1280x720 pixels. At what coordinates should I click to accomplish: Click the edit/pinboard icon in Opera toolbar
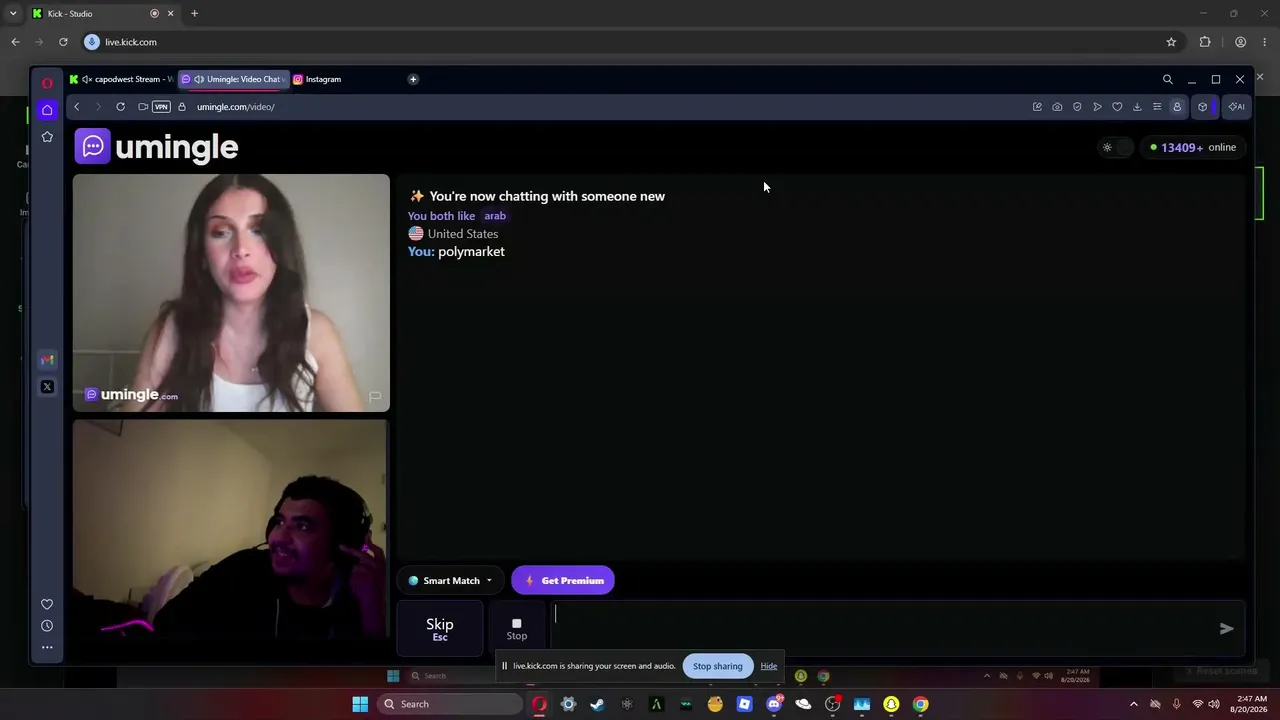(x=1037, y=107)
